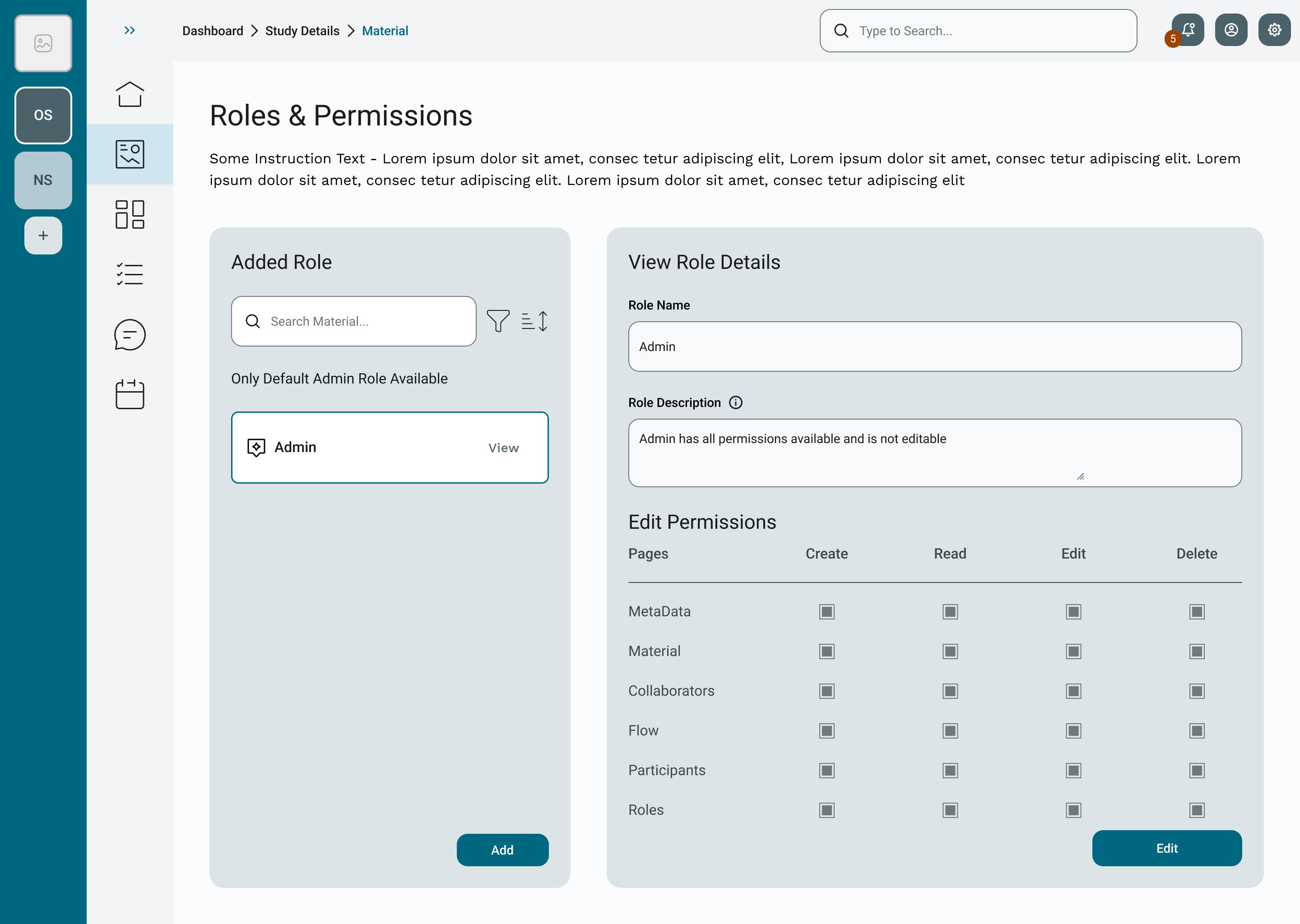Viewport: 1300px width, 924px height.
Task: Open the Home icon in sidebar
Action: [x=130, y=94]
